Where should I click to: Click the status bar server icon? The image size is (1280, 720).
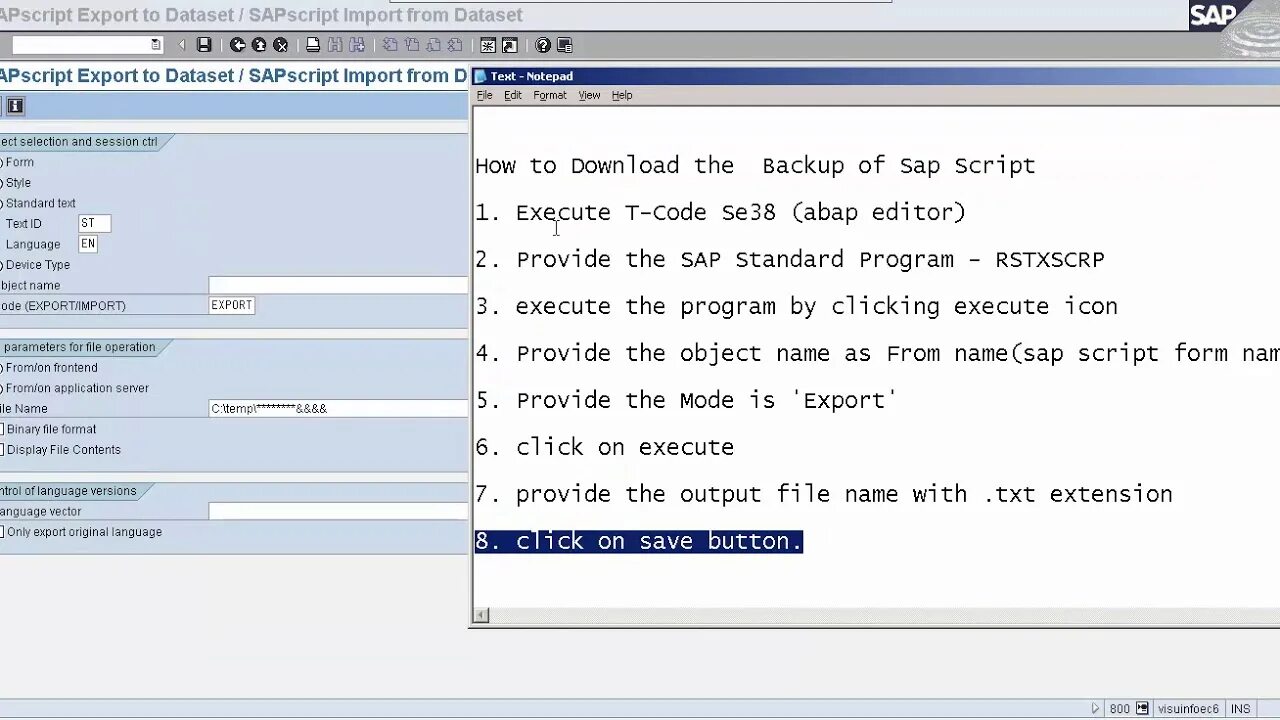pyautogui.click(x=1142, y=709)
